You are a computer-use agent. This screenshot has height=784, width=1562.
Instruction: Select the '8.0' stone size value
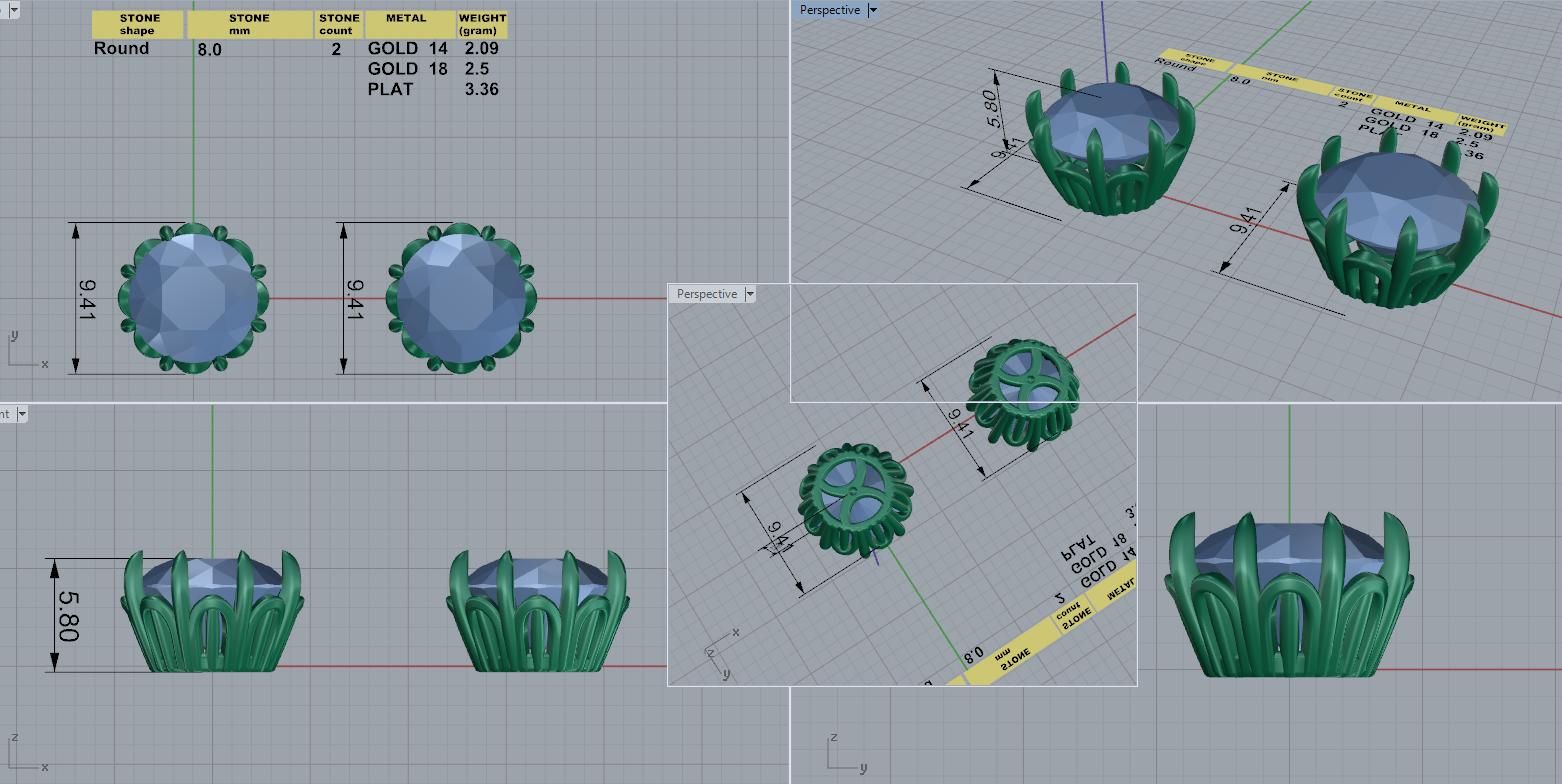coord(209,50)
